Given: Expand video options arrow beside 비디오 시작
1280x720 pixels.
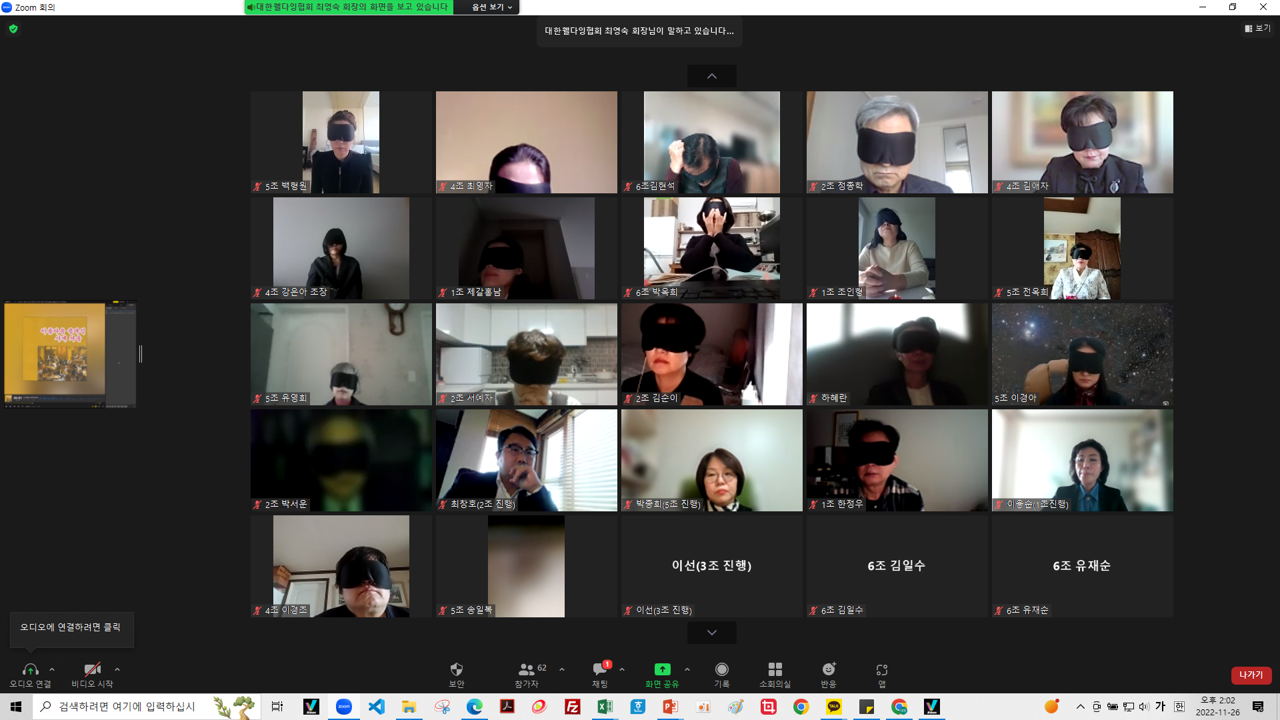Looking at the screenshot, I should [x=117, y=670].
